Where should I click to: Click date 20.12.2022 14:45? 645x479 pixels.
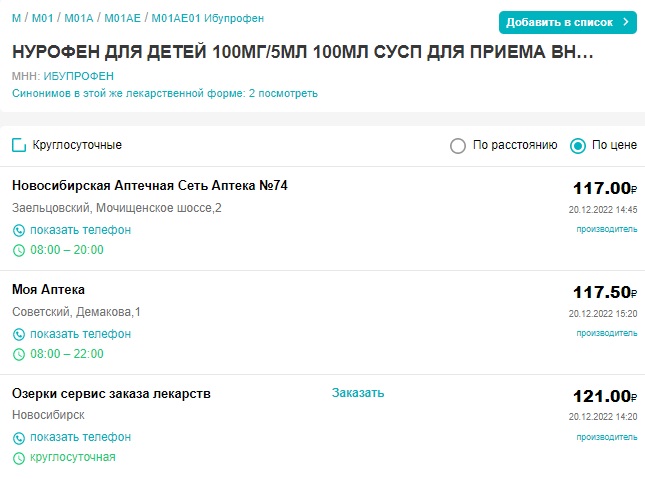603,209
